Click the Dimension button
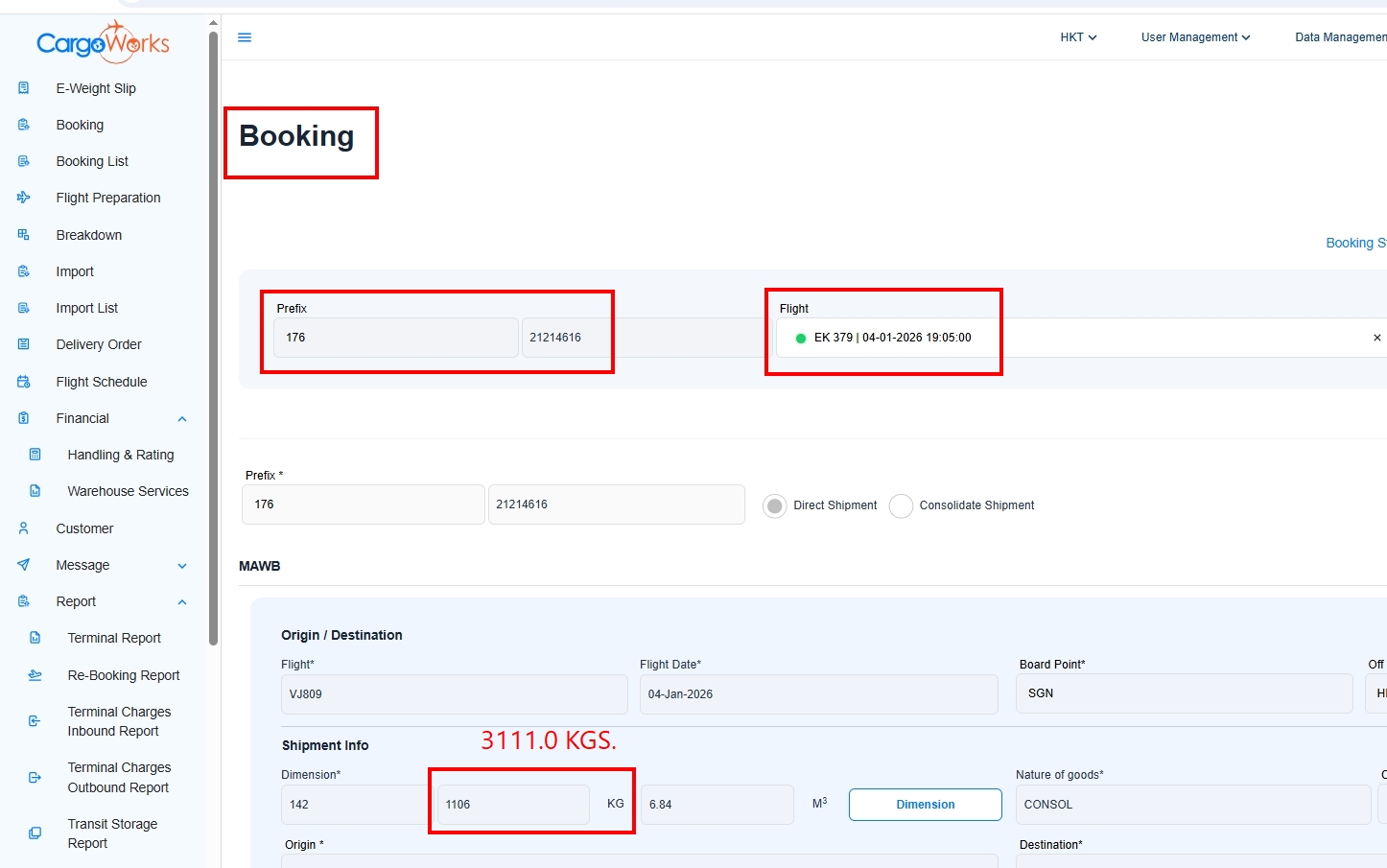Screen dimensions: 1387x868 pyautogui.click(x=925, y=805)
